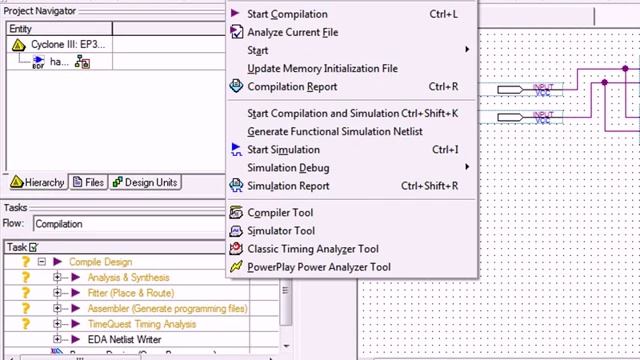Click the question mark status of TimeQuest Timing Analysis
This screenshot has height=360, width=640.
coord(26,324)
